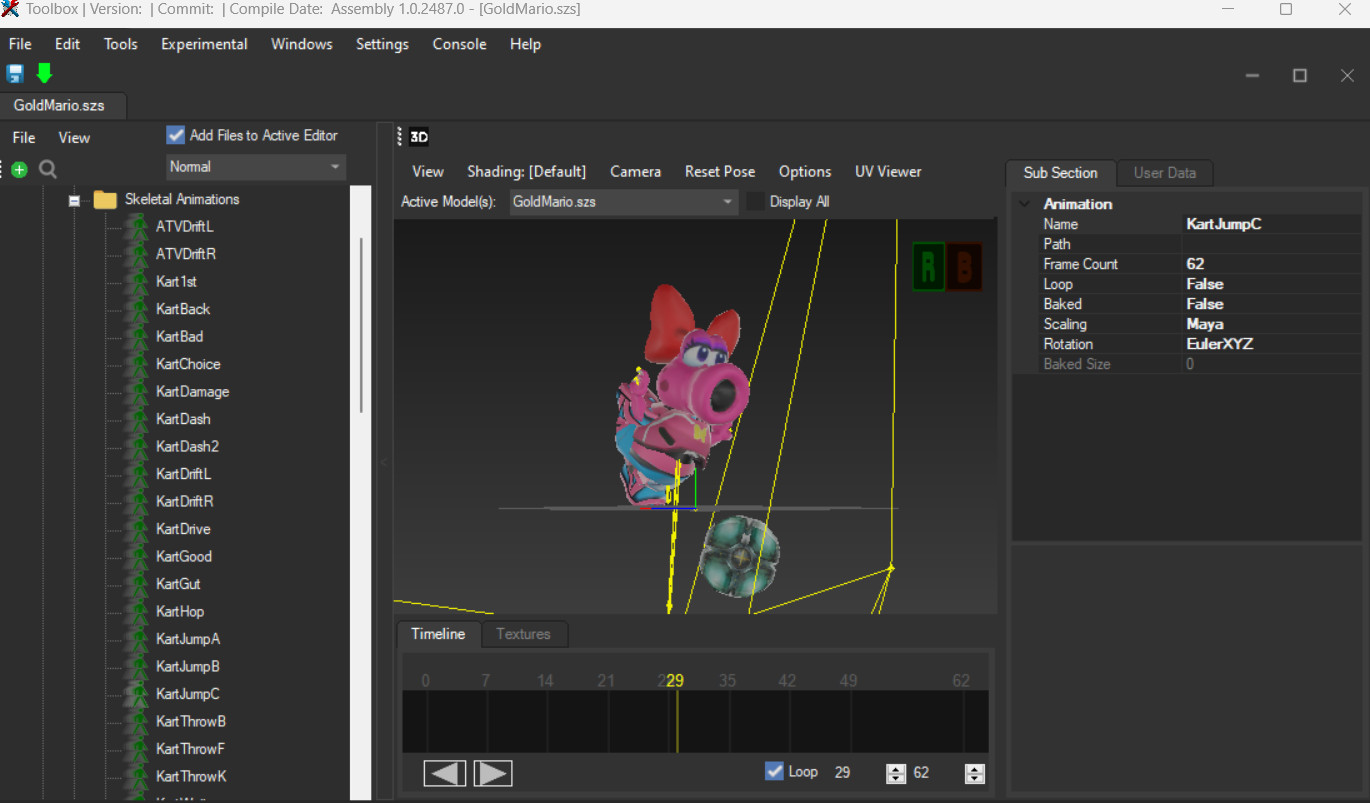Open the Active Model(s) dropdown
This screenshot has height=803, width=1370.
726,201
